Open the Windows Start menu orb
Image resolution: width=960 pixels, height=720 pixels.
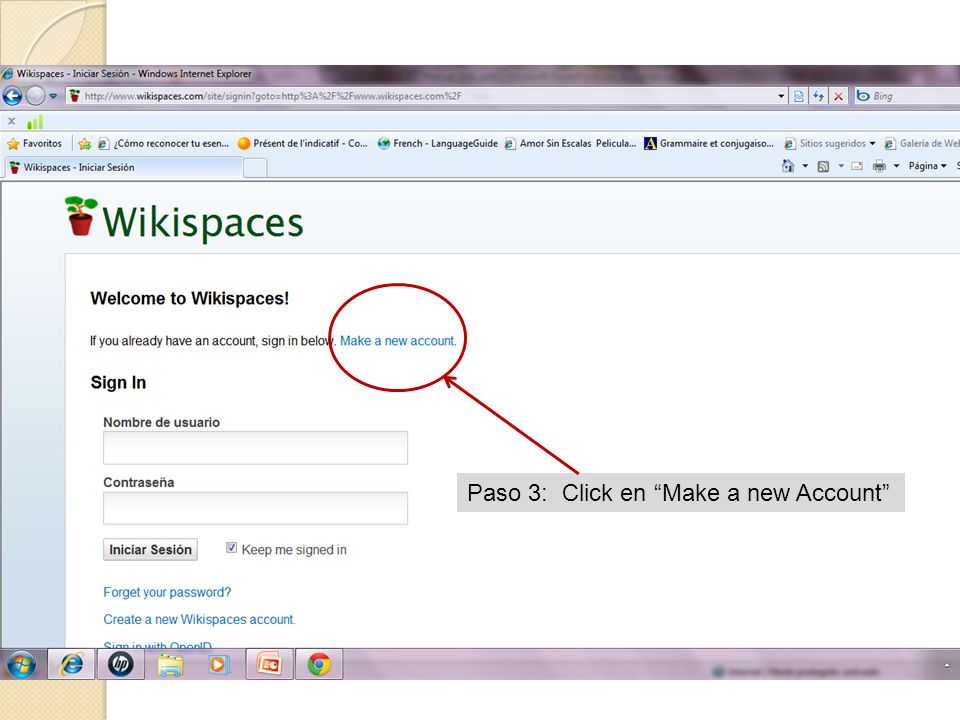21,664
